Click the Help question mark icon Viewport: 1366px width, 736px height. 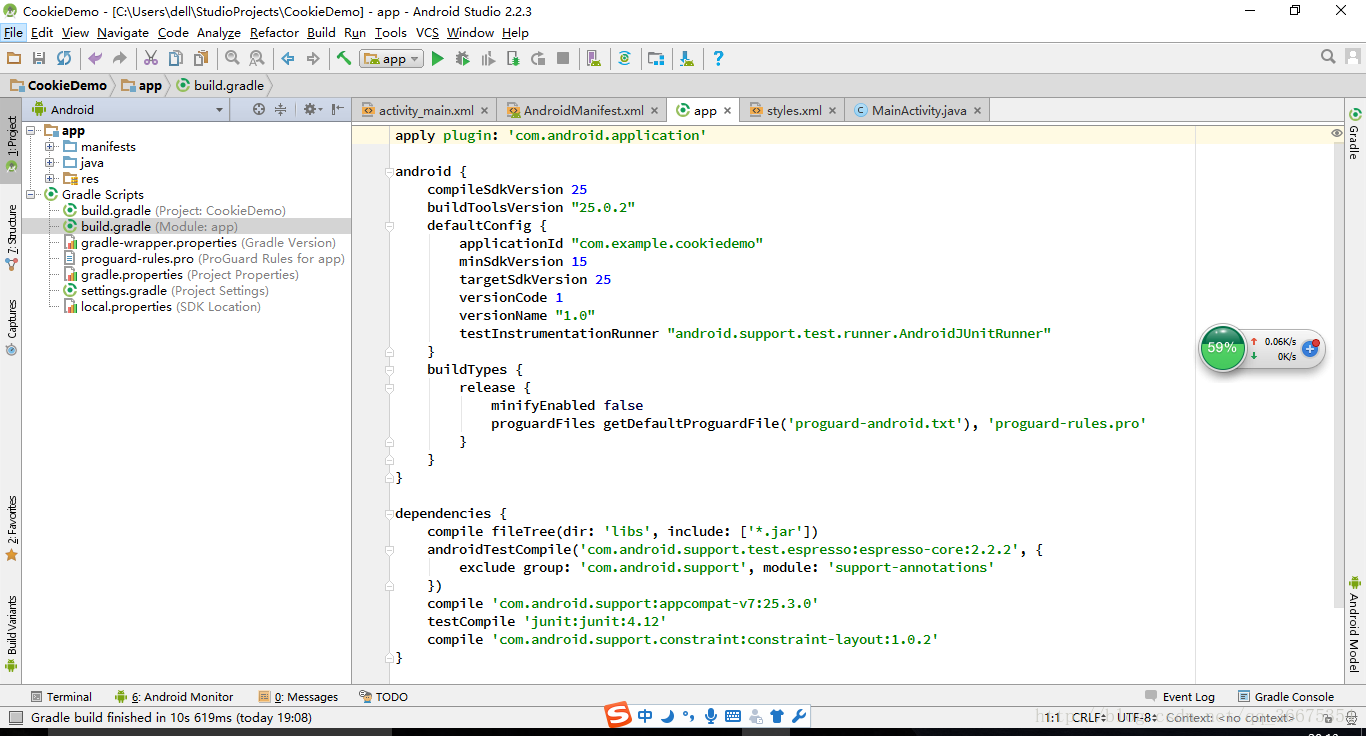click(717, 59)
